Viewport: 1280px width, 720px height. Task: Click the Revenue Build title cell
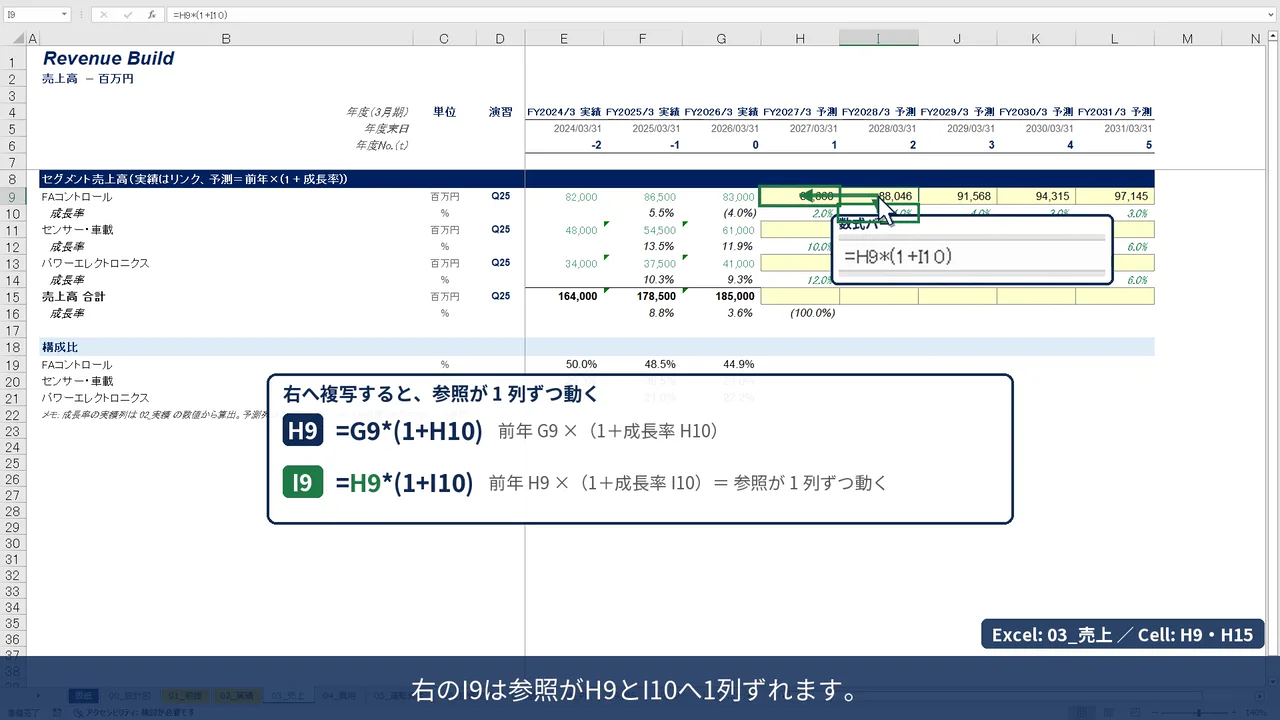click(x=108, y=58)
